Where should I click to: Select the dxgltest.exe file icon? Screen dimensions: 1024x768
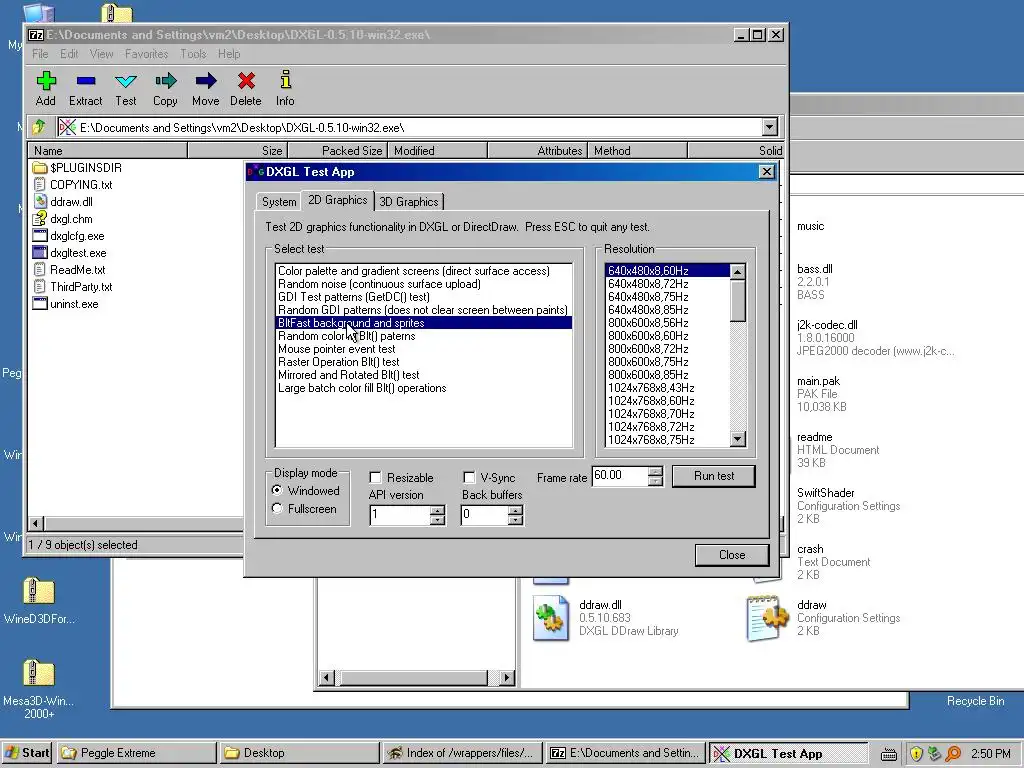point(40,253)
